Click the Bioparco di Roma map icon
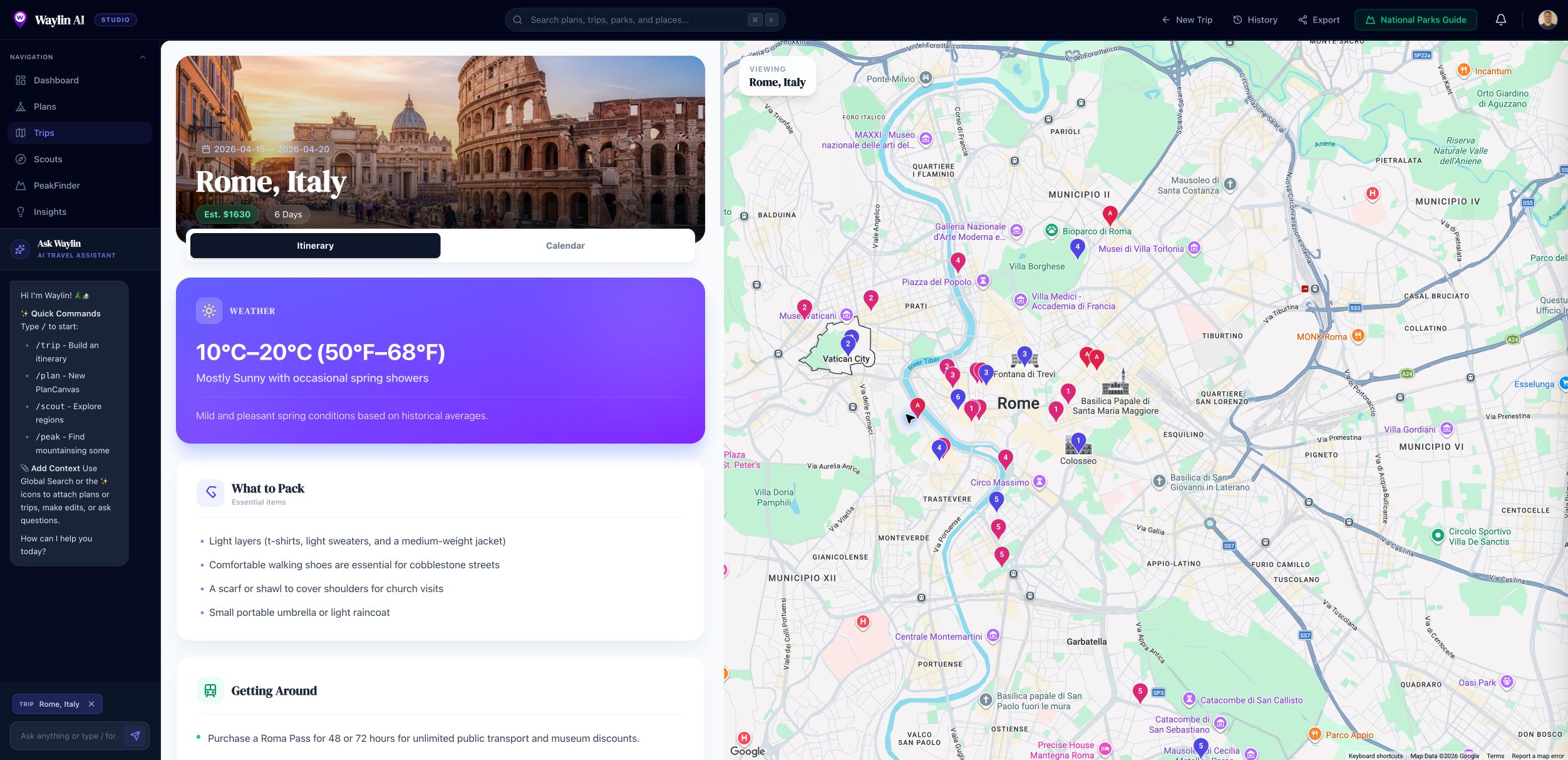1568x760 pixels. (1051, 231)
